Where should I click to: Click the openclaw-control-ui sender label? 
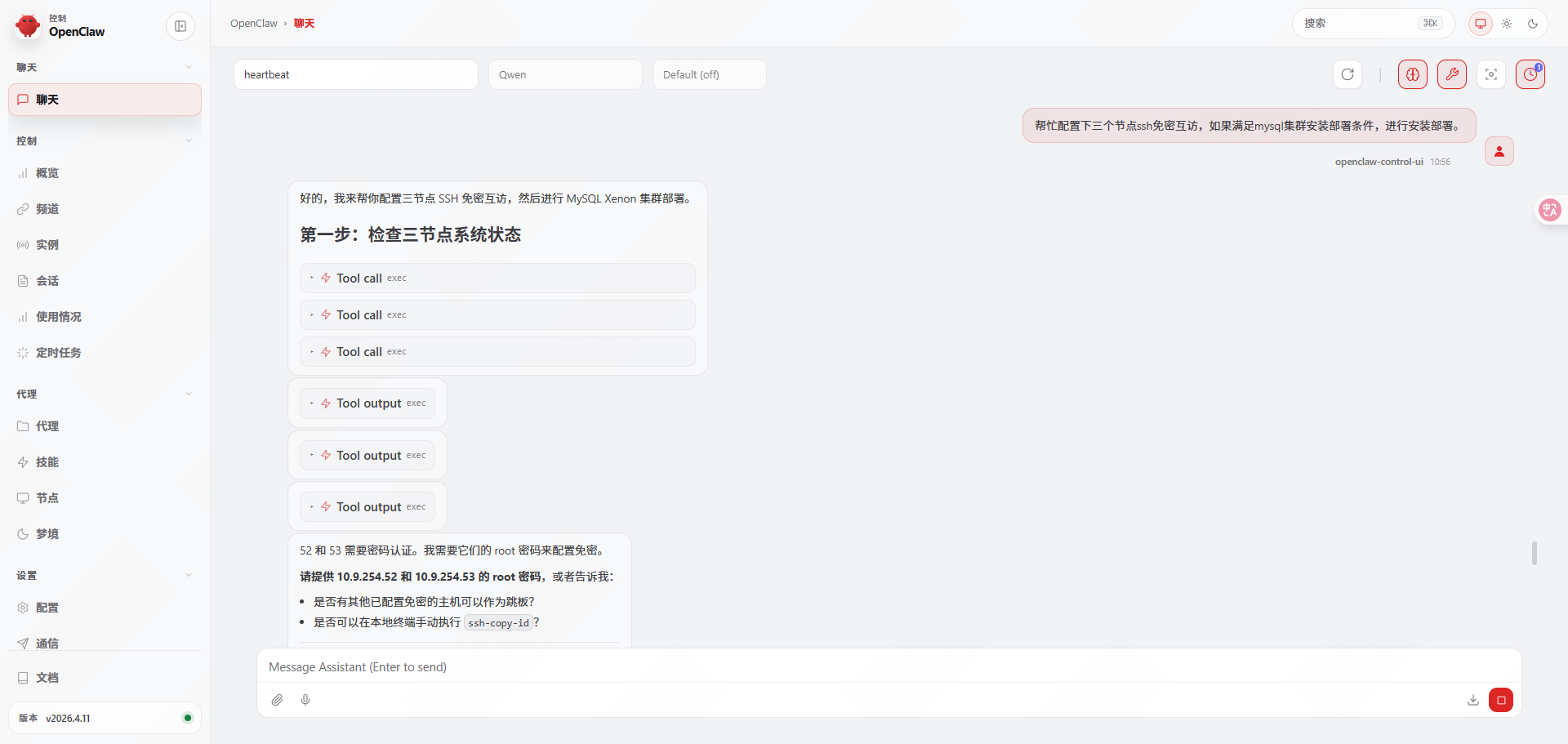pos(1379,162)
